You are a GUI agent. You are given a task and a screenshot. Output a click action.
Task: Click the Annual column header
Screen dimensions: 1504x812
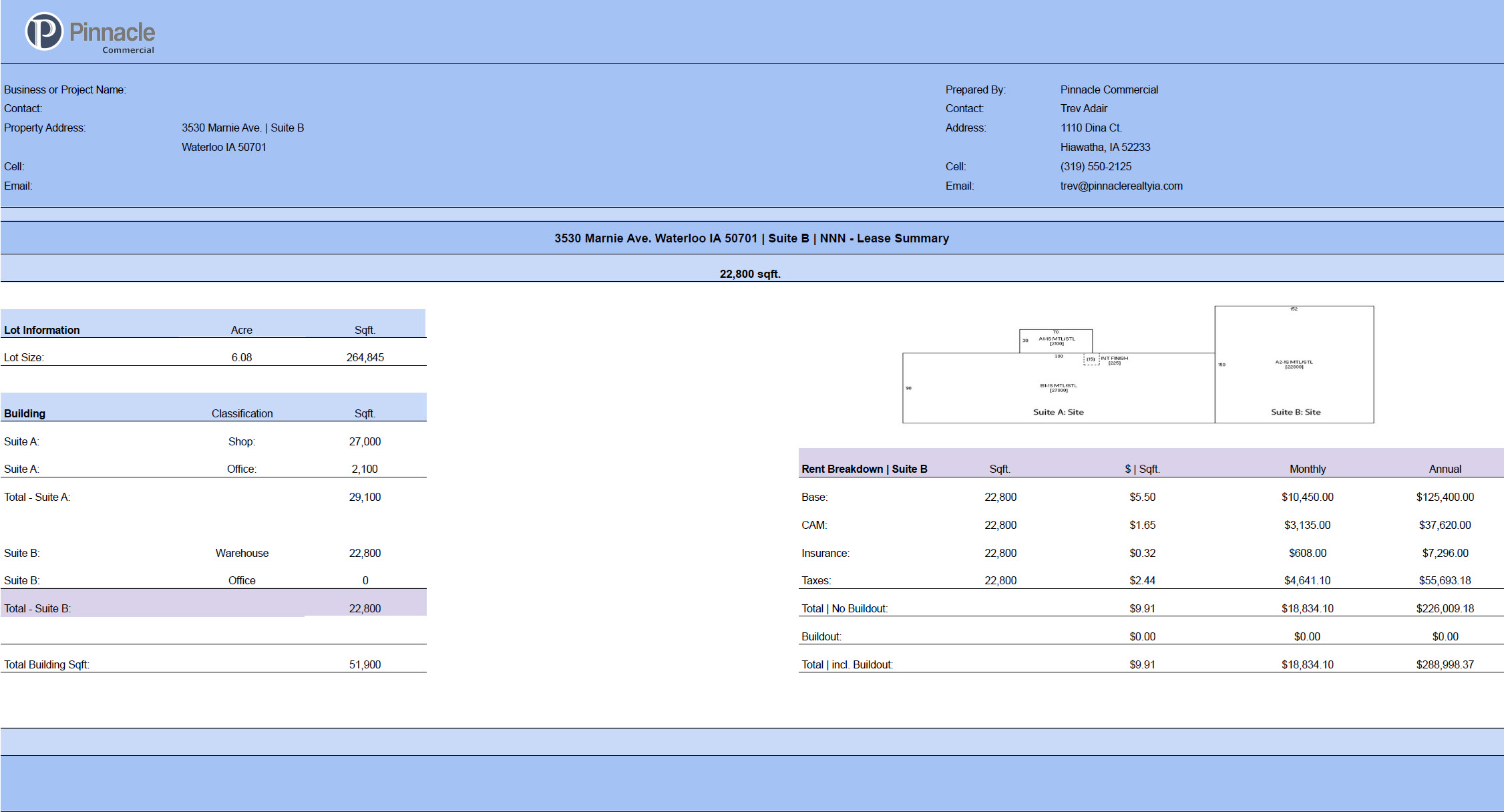point(1445,469)
